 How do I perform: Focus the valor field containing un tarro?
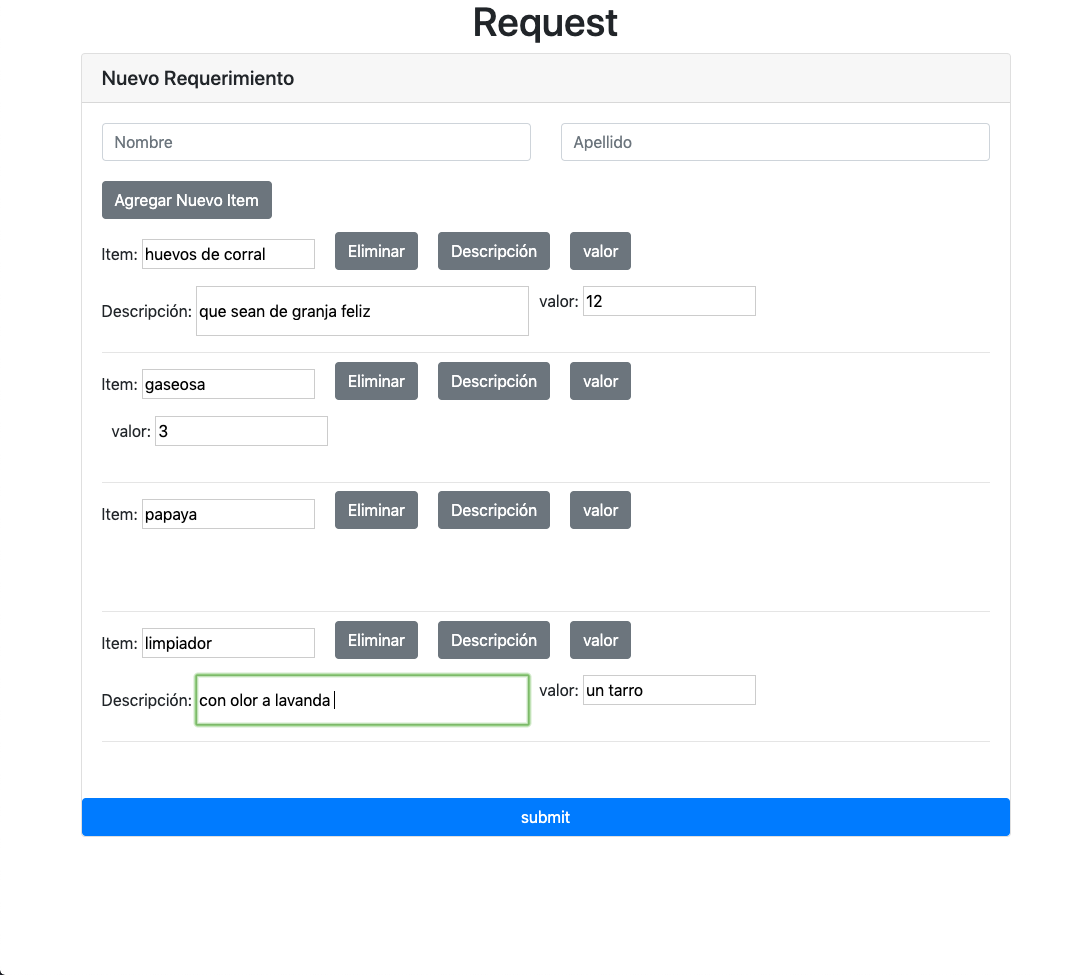pyautogui.click(x=669, y=690)
